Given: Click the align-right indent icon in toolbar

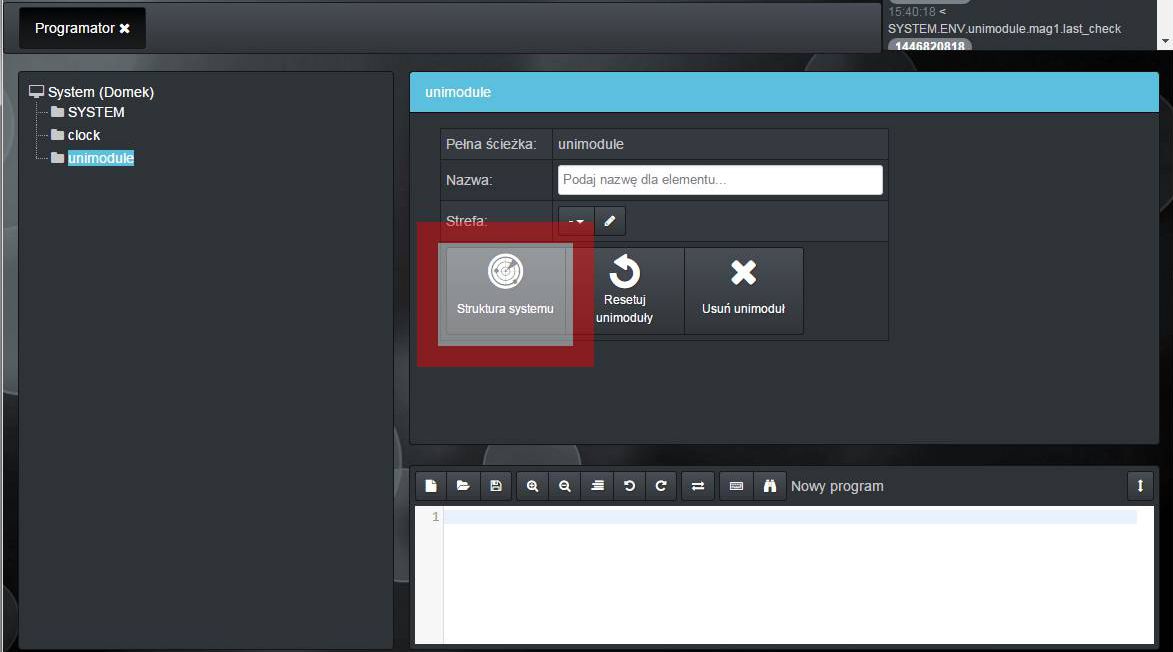Looking at the screenshot, I should [x=597, y=486].
